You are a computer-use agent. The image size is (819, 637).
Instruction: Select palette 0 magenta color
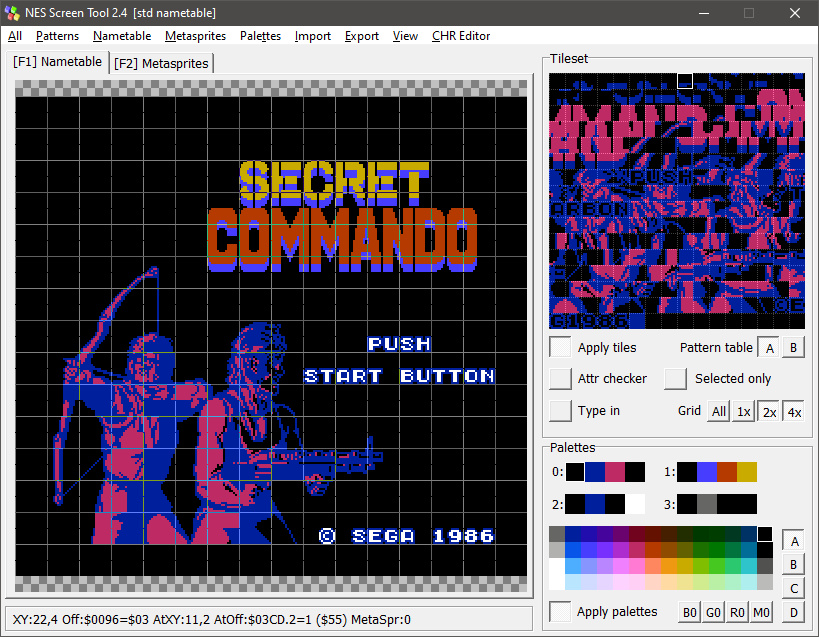tap(615, 472)
